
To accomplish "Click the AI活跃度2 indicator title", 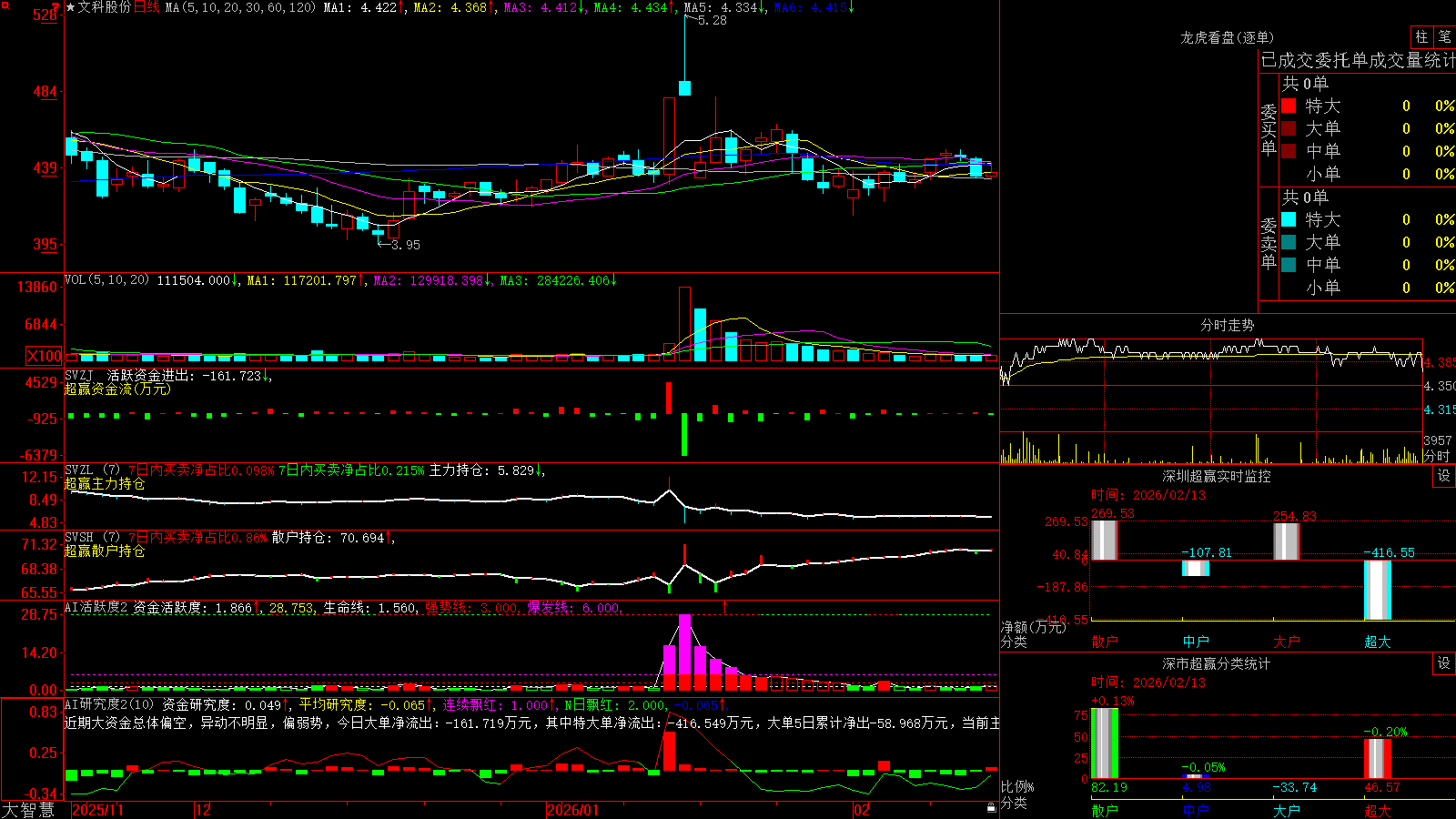I will [x=96, y=608].
